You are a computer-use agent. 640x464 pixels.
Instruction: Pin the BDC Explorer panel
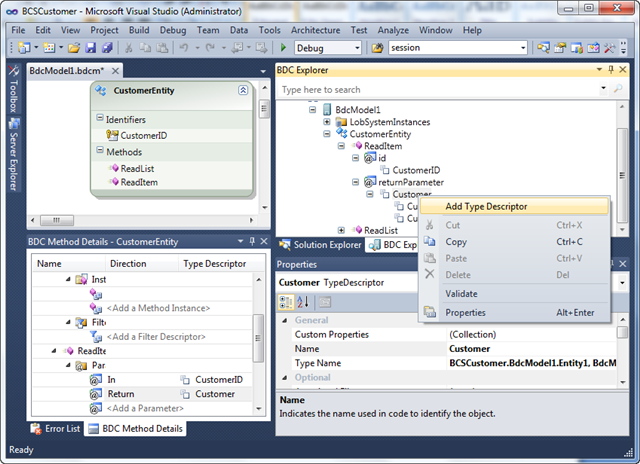tap(611, 70)
